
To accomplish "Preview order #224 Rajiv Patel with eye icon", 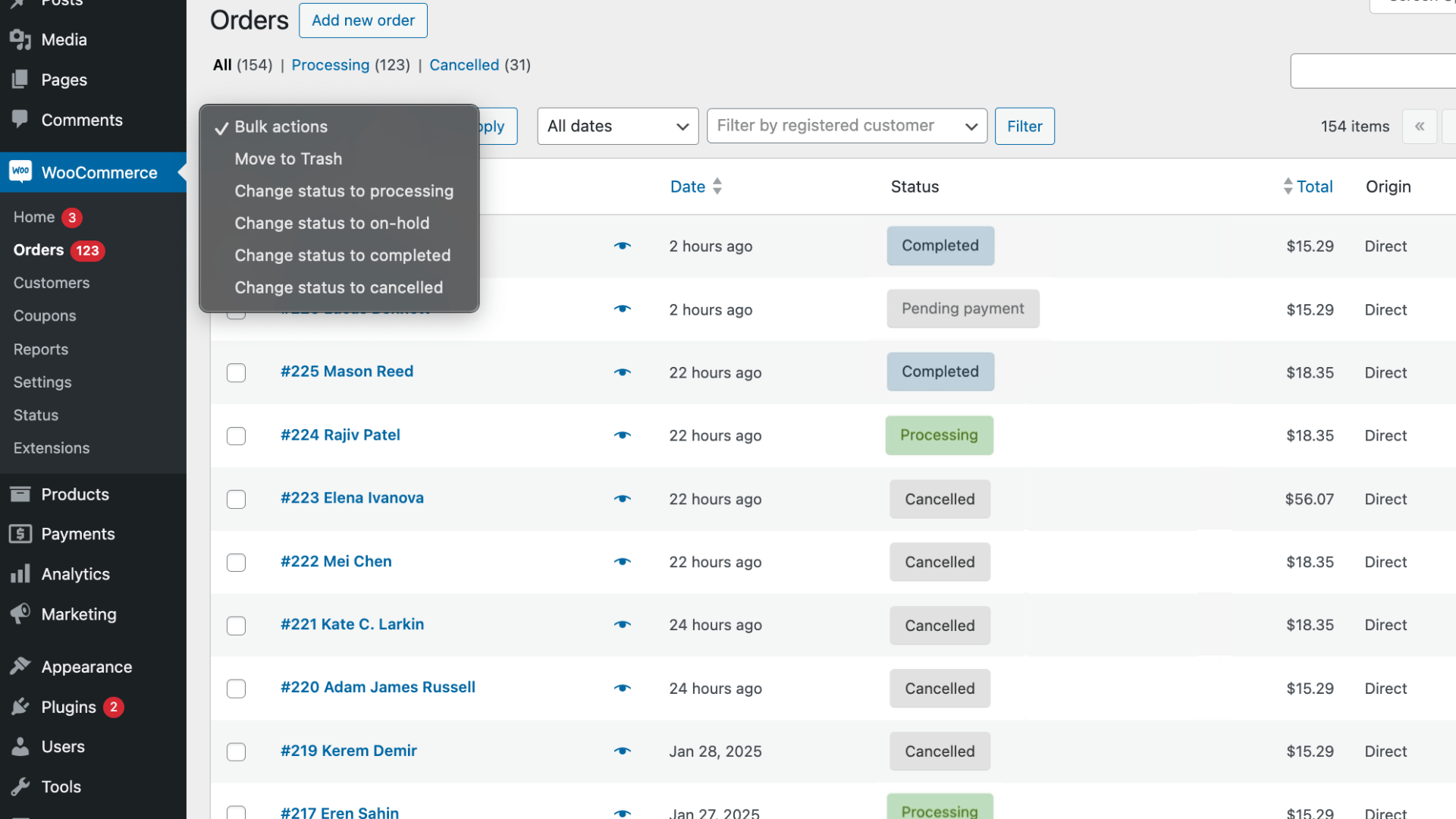I will coord(623,435).
